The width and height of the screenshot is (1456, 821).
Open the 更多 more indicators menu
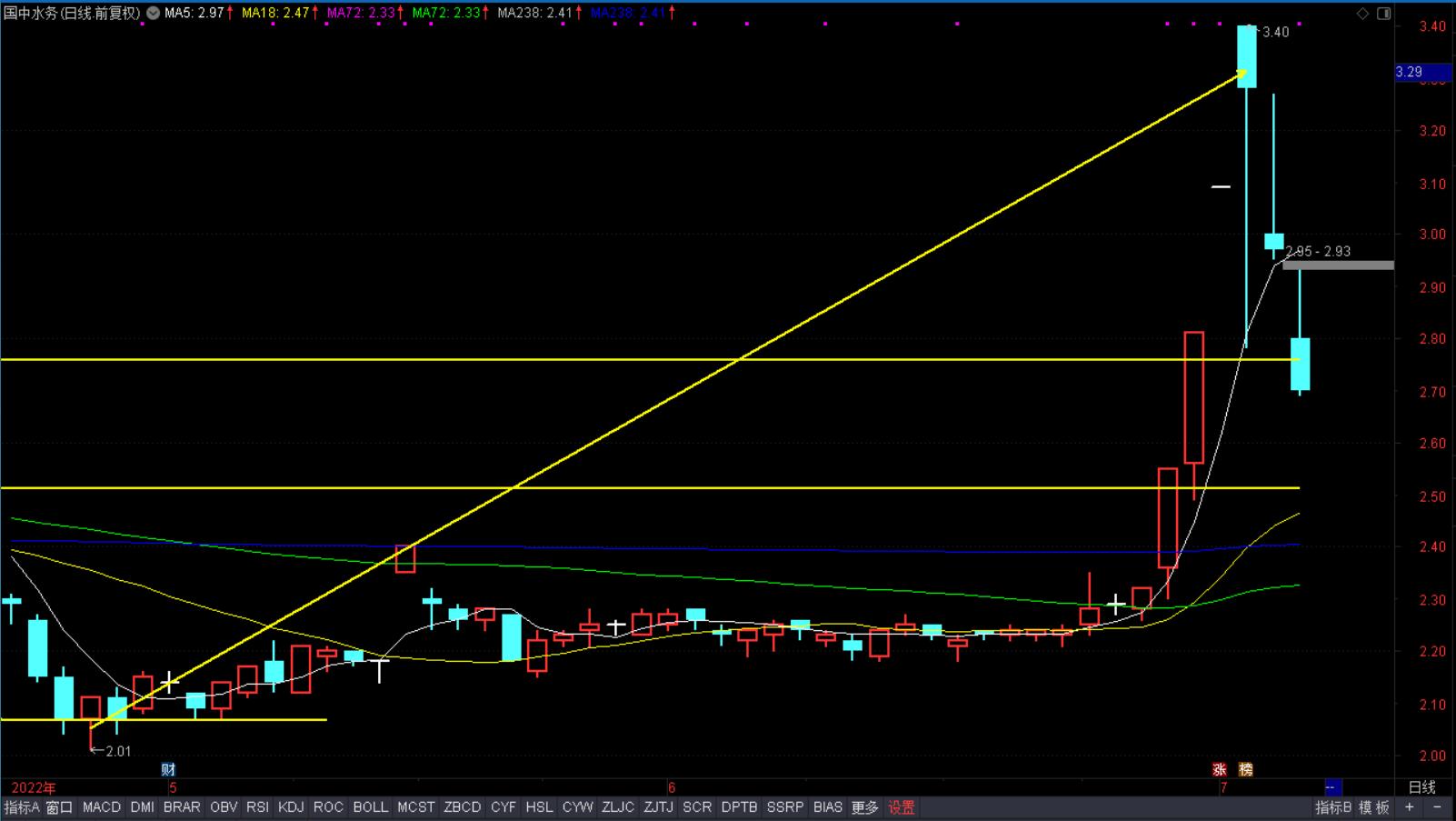[864, 807]
